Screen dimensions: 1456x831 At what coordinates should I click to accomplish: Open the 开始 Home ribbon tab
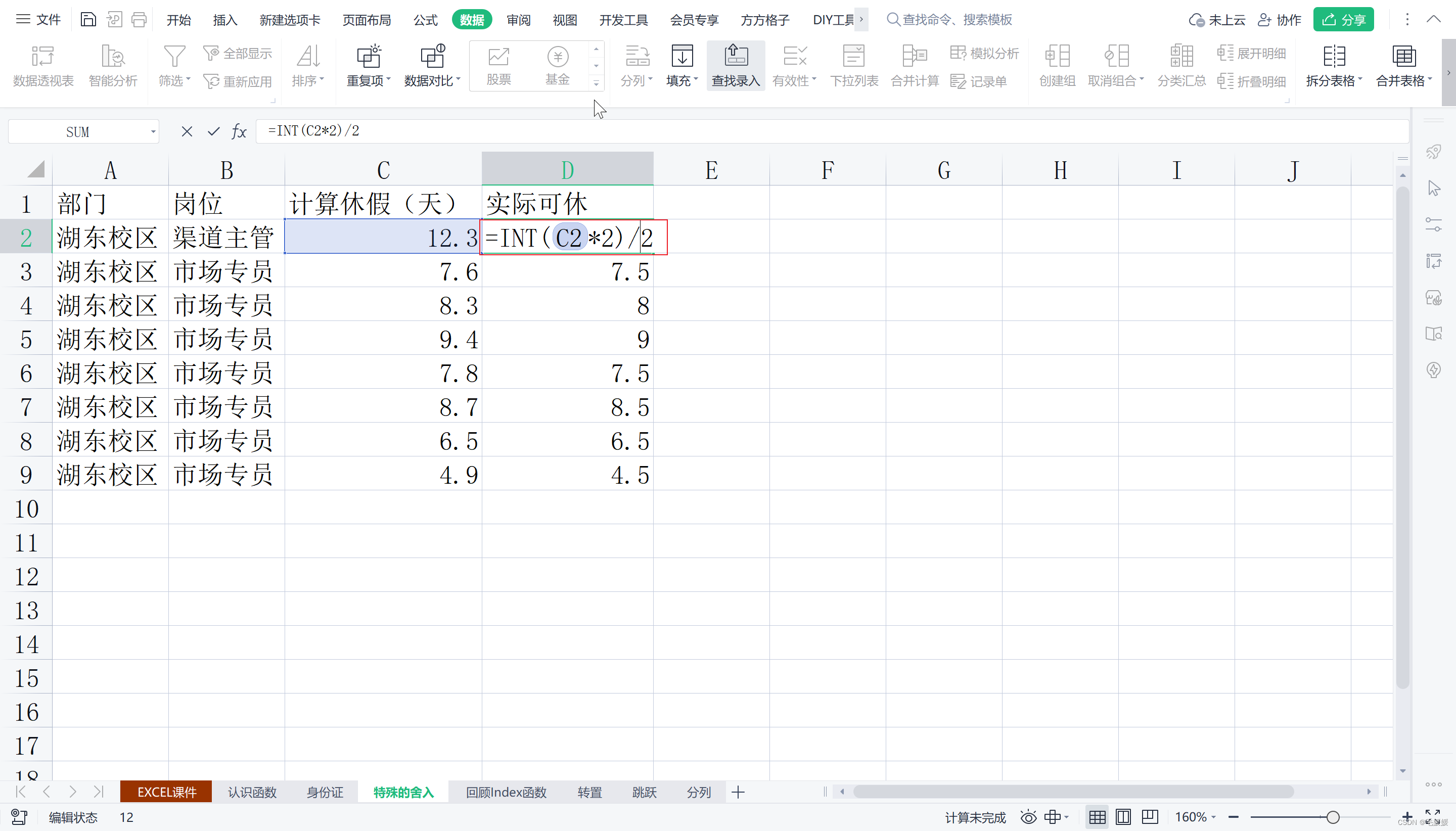(178, 20)
